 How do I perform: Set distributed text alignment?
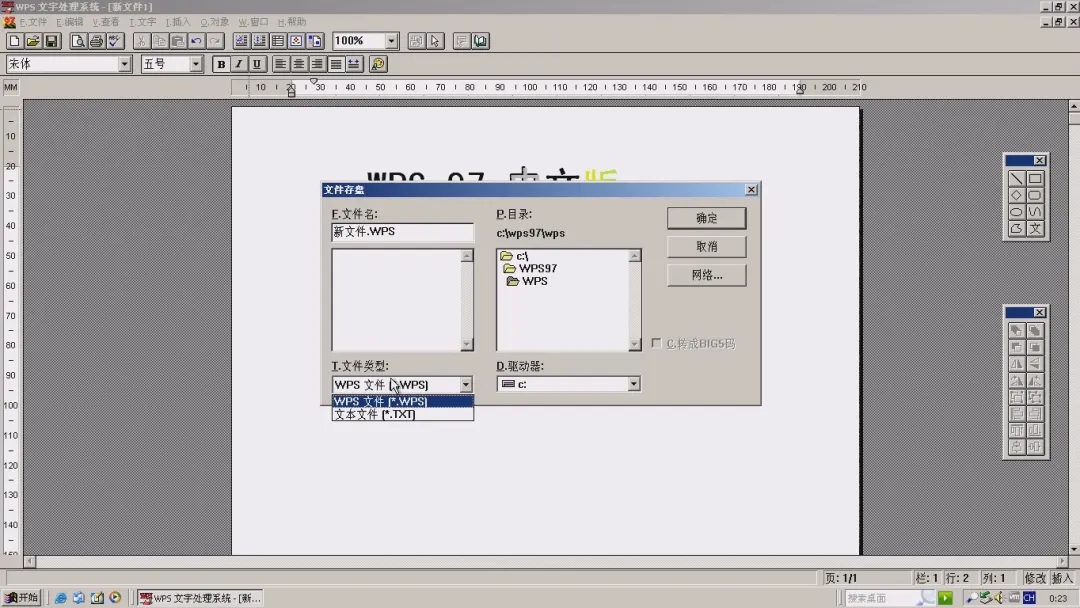(x=353, y=64)
